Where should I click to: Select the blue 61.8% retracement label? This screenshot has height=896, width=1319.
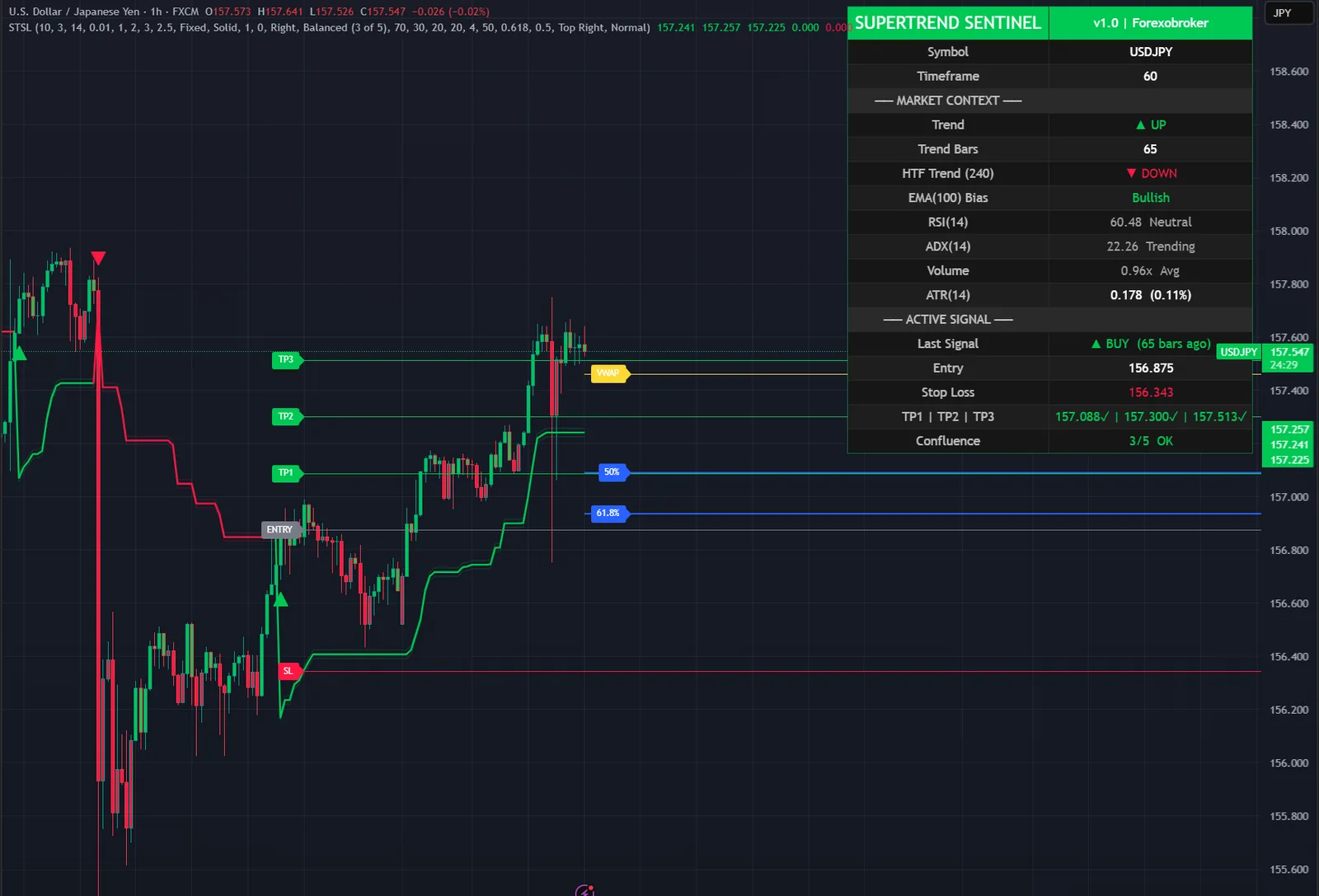610,514
